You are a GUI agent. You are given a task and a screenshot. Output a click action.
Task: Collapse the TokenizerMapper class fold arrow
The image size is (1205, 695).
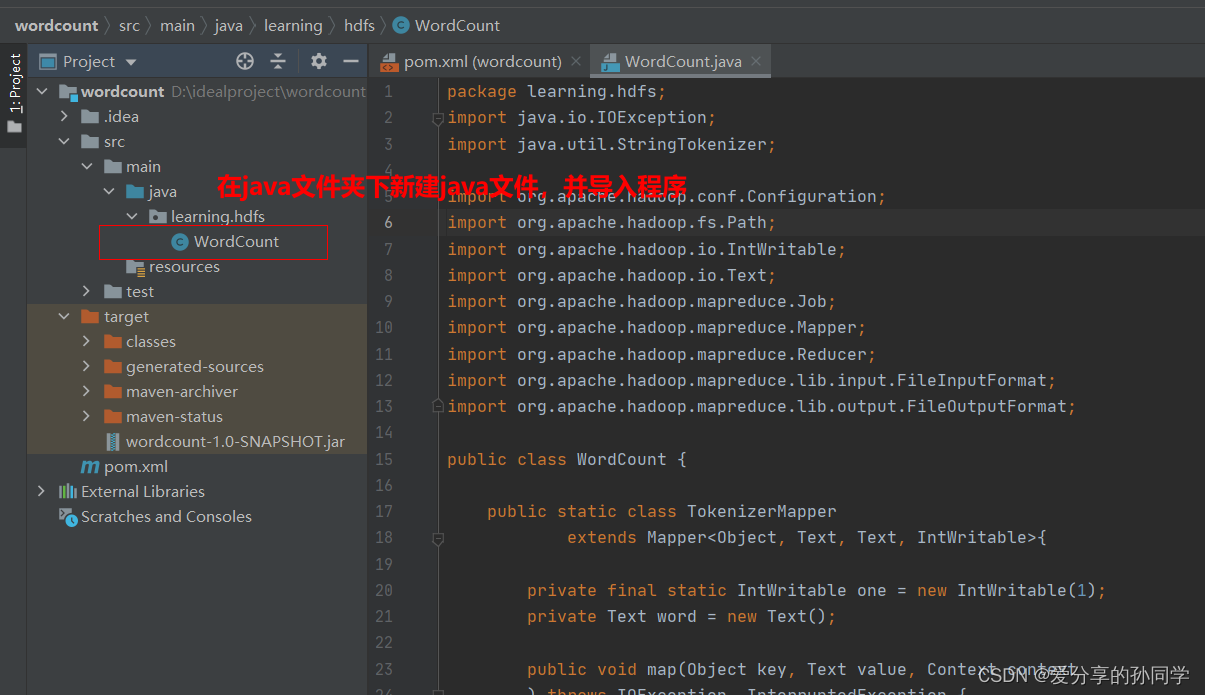(437, 538)
